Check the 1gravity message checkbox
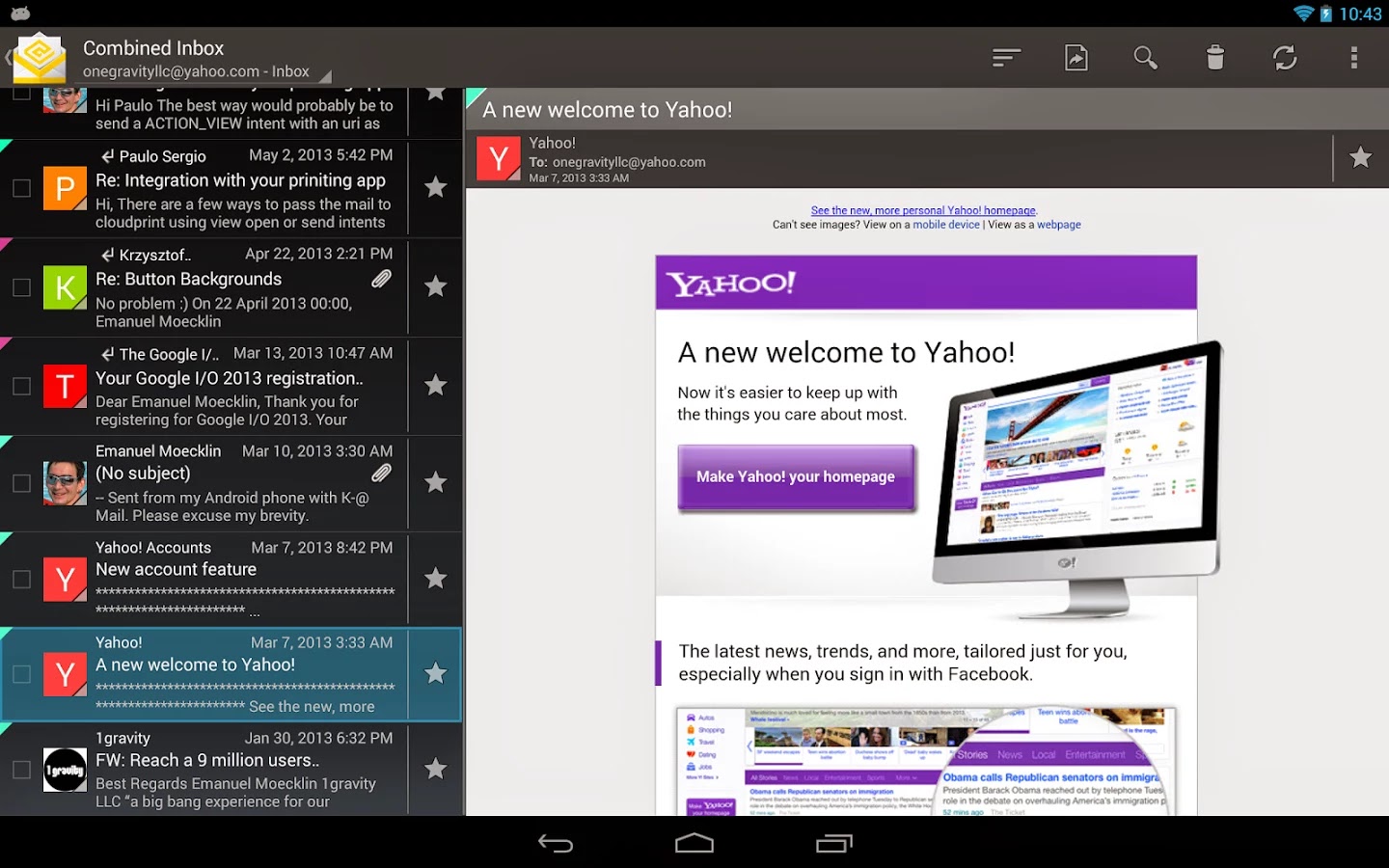This screenshot has height=868, width=1389. point(21,770)
